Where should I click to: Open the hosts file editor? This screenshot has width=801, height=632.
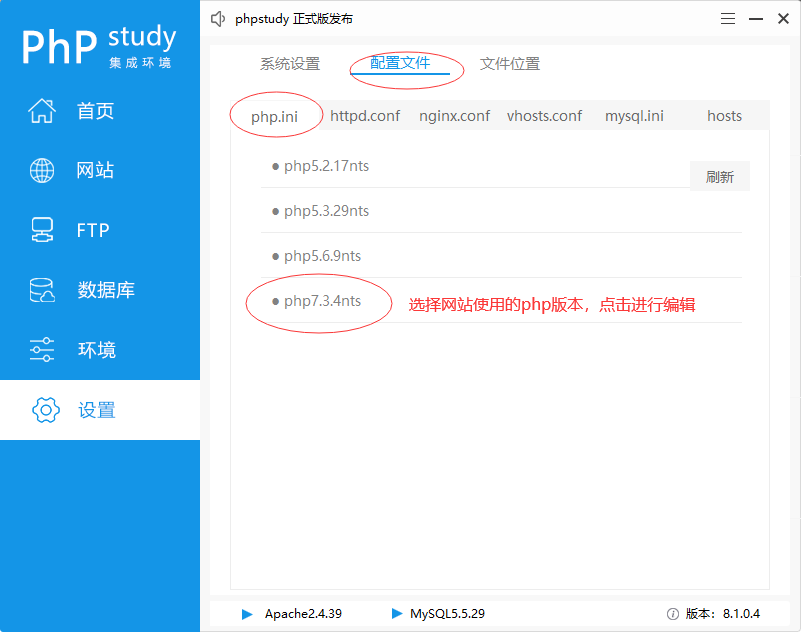(724, 115)
